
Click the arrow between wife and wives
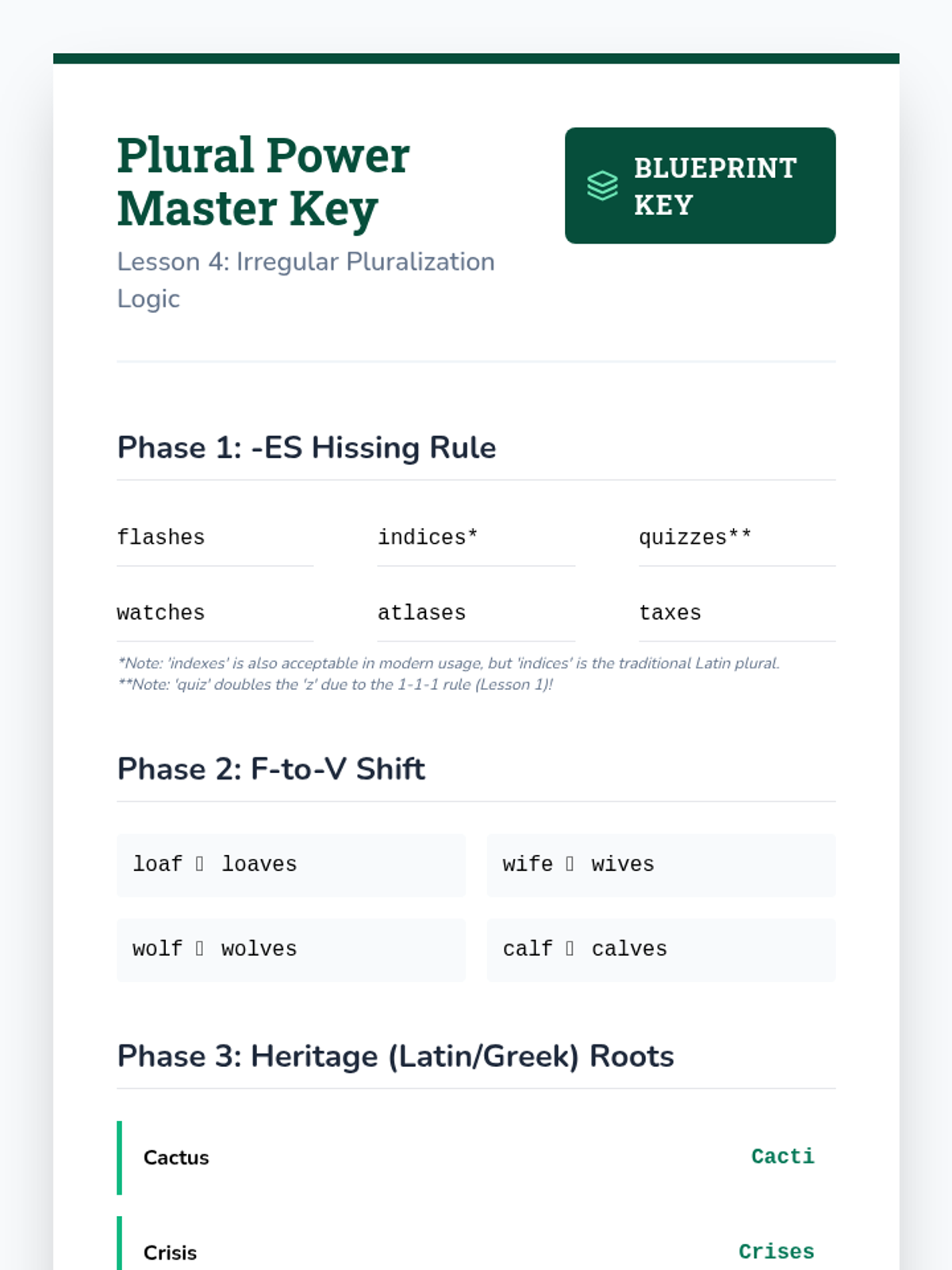pos(570,864)
